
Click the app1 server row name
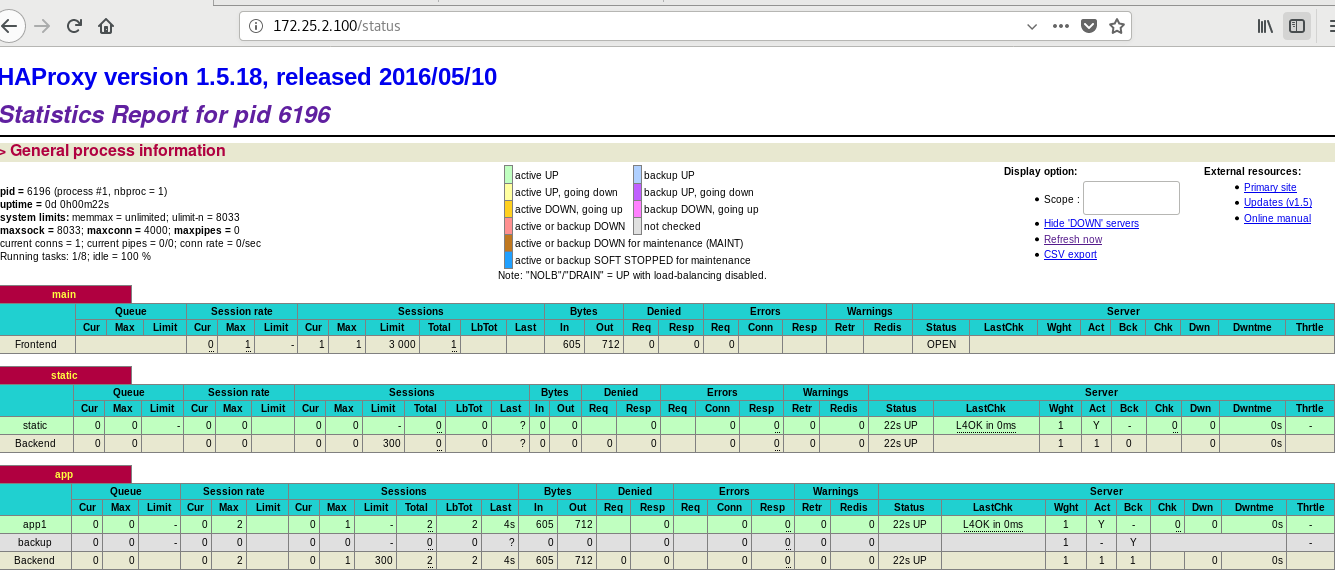click(x=36, y=524)
